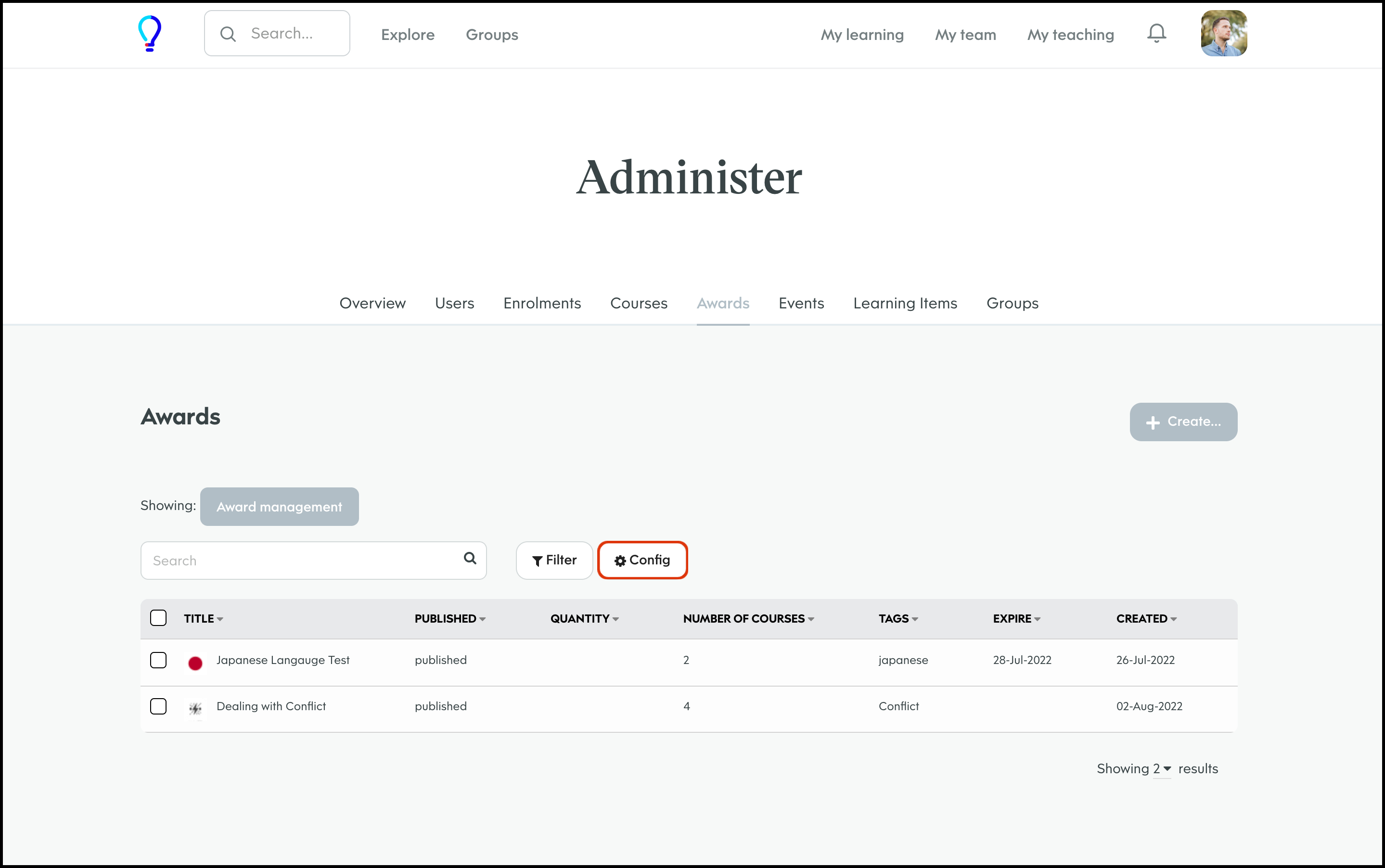
Task: Check the Japanese Language Test row checkbox
Action: (x=158, y=660)
